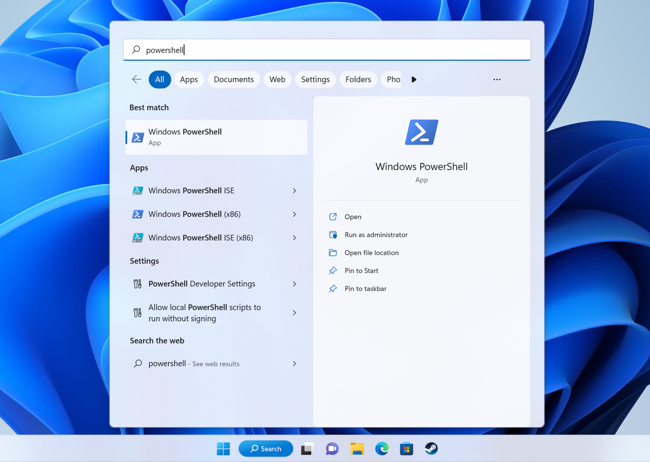Click the search box containing powershell
This screenshot has height=462, width=650.
(x=330, y=50)
